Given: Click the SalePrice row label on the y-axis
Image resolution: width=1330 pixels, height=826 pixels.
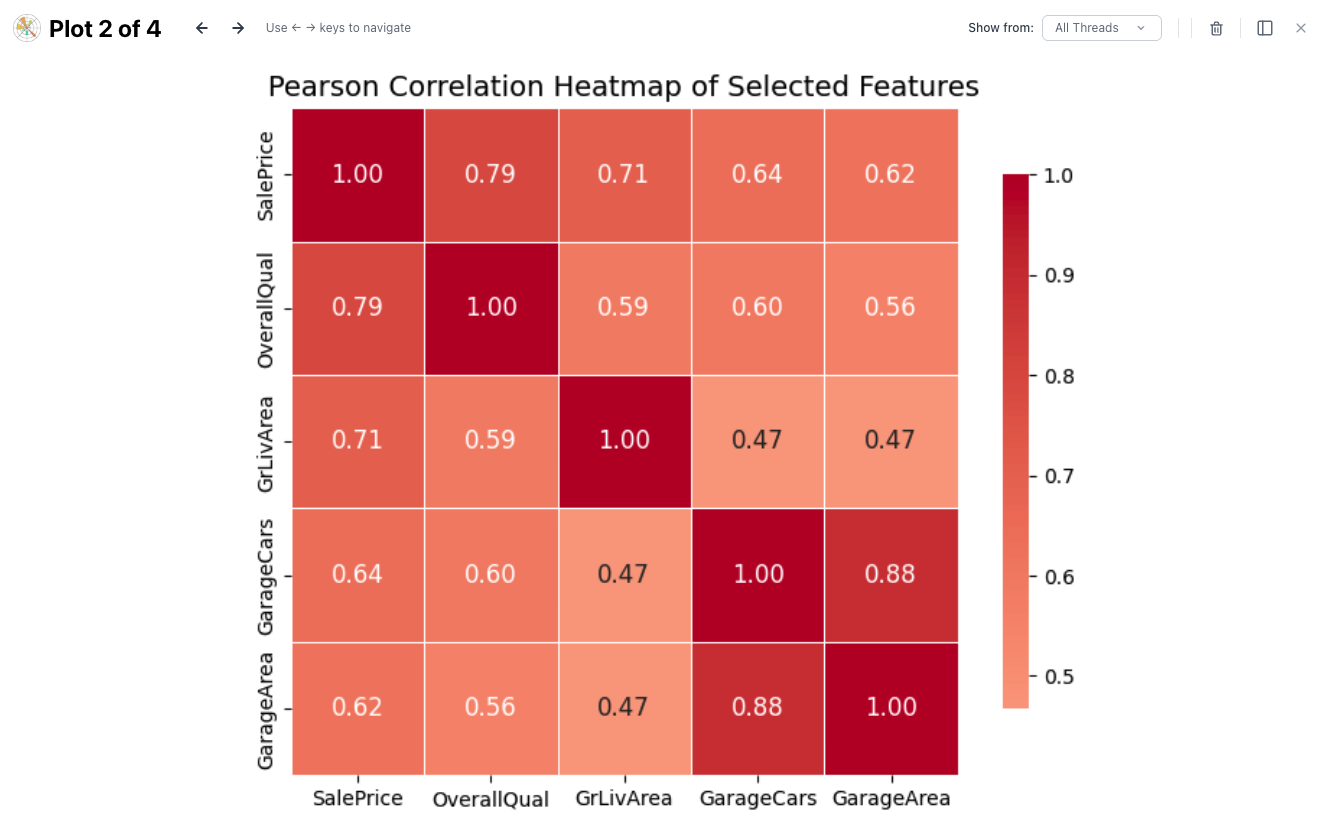Looking at the screenshot, I should coord(266,174).
